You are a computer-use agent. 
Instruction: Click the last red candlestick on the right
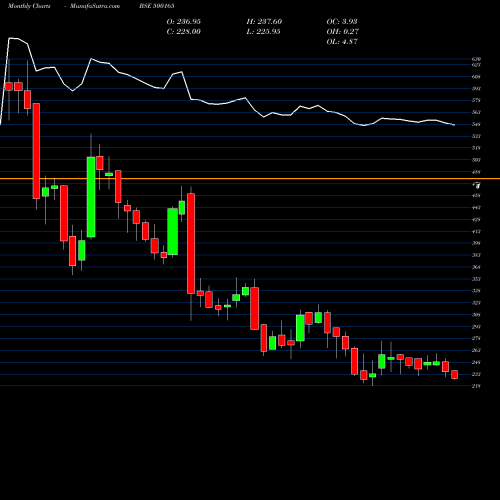click(454, 374)
